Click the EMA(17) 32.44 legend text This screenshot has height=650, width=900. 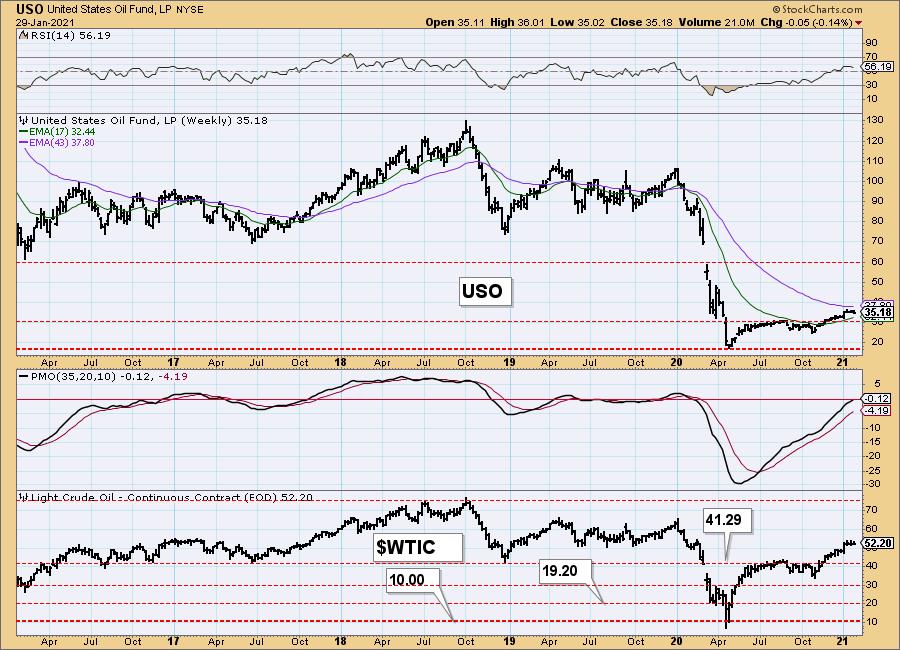click(62, 131)
